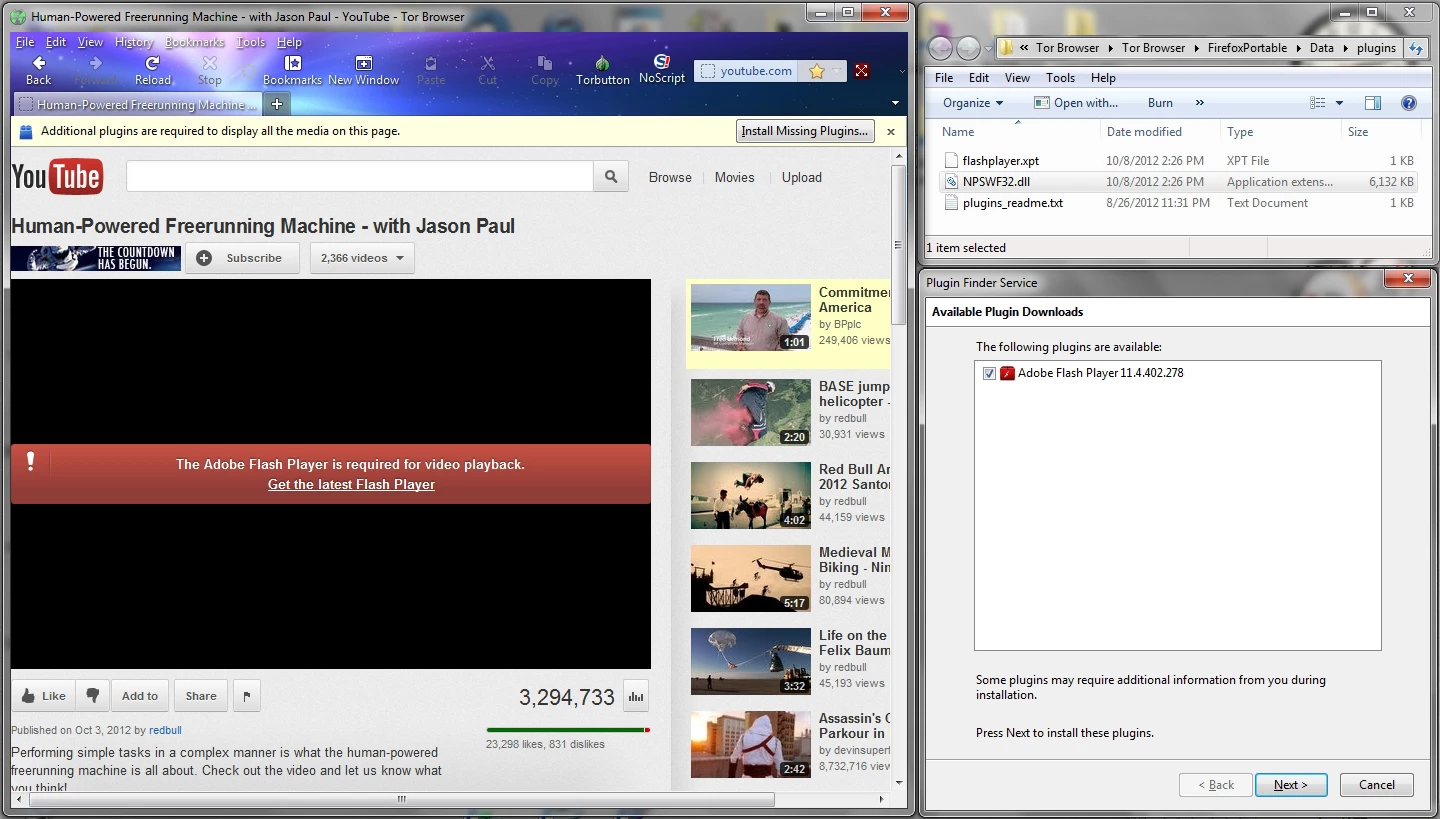Select the Human-Powered Freerunning Machine tab
This screenshot has width=1440, height=819.
click(137, 104)
